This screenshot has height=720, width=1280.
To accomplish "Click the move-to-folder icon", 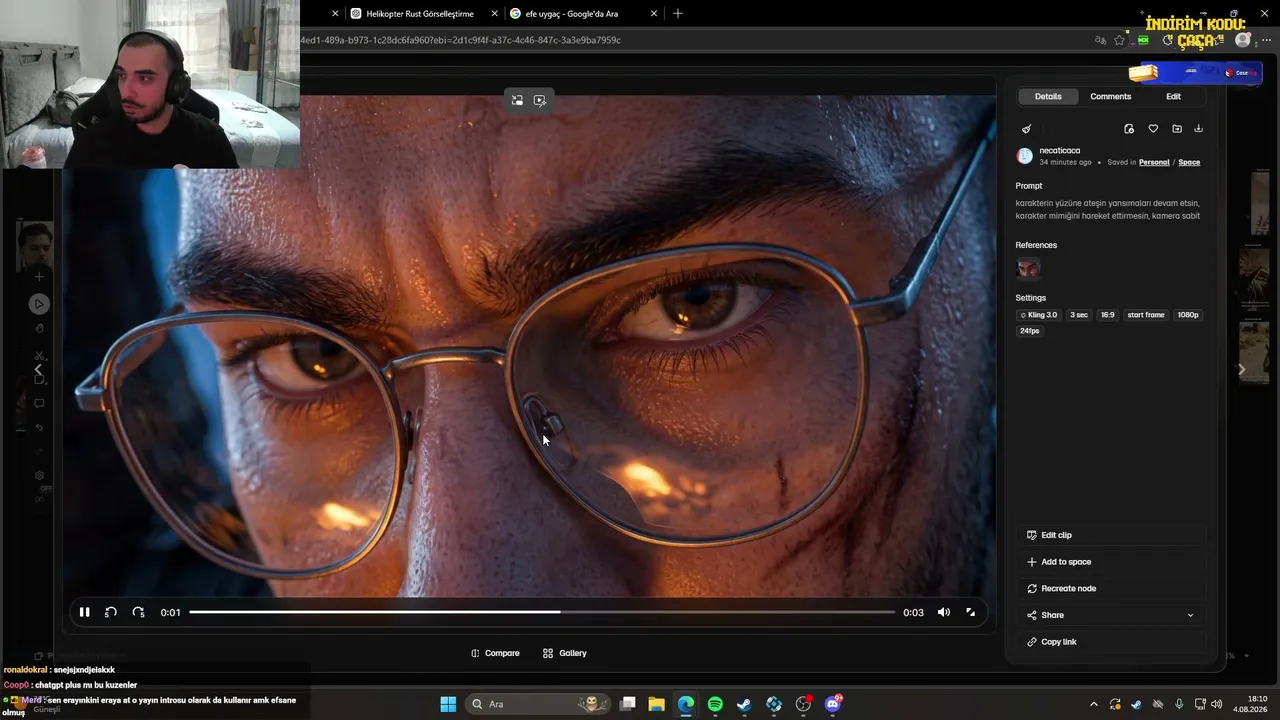I will pos(1177,129).
